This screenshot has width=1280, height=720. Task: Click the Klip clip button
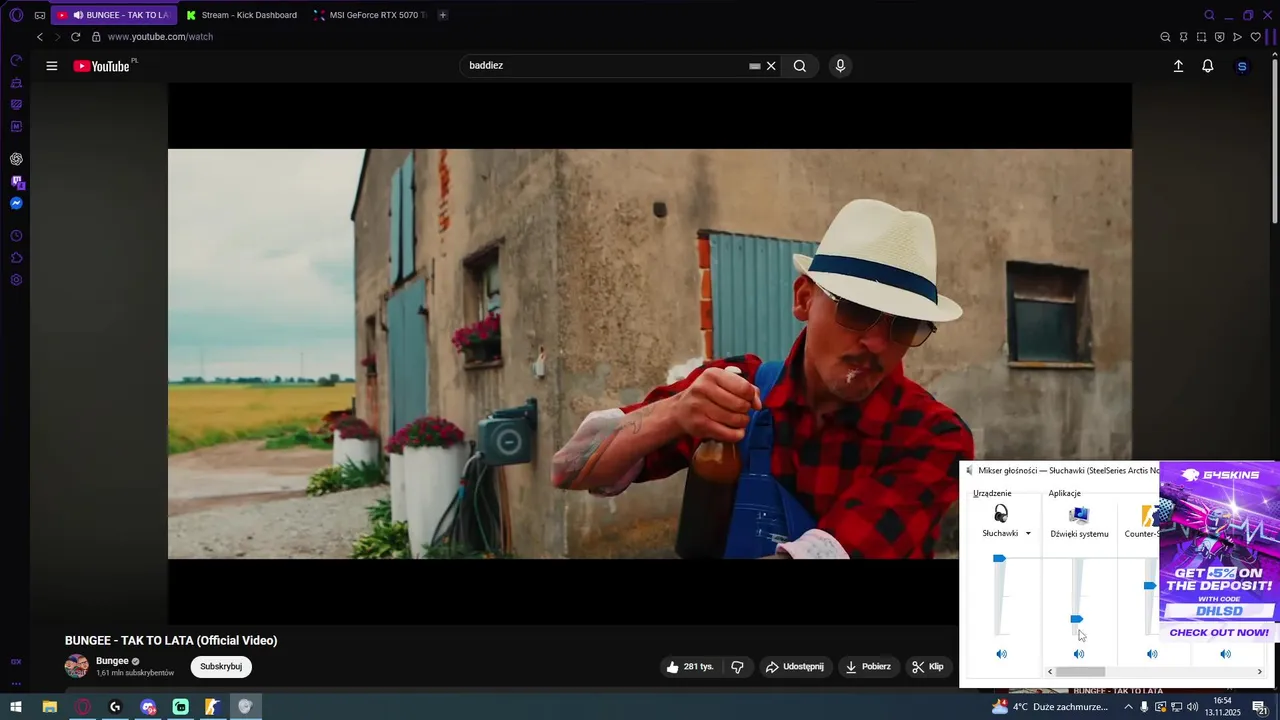click(928, 667)
